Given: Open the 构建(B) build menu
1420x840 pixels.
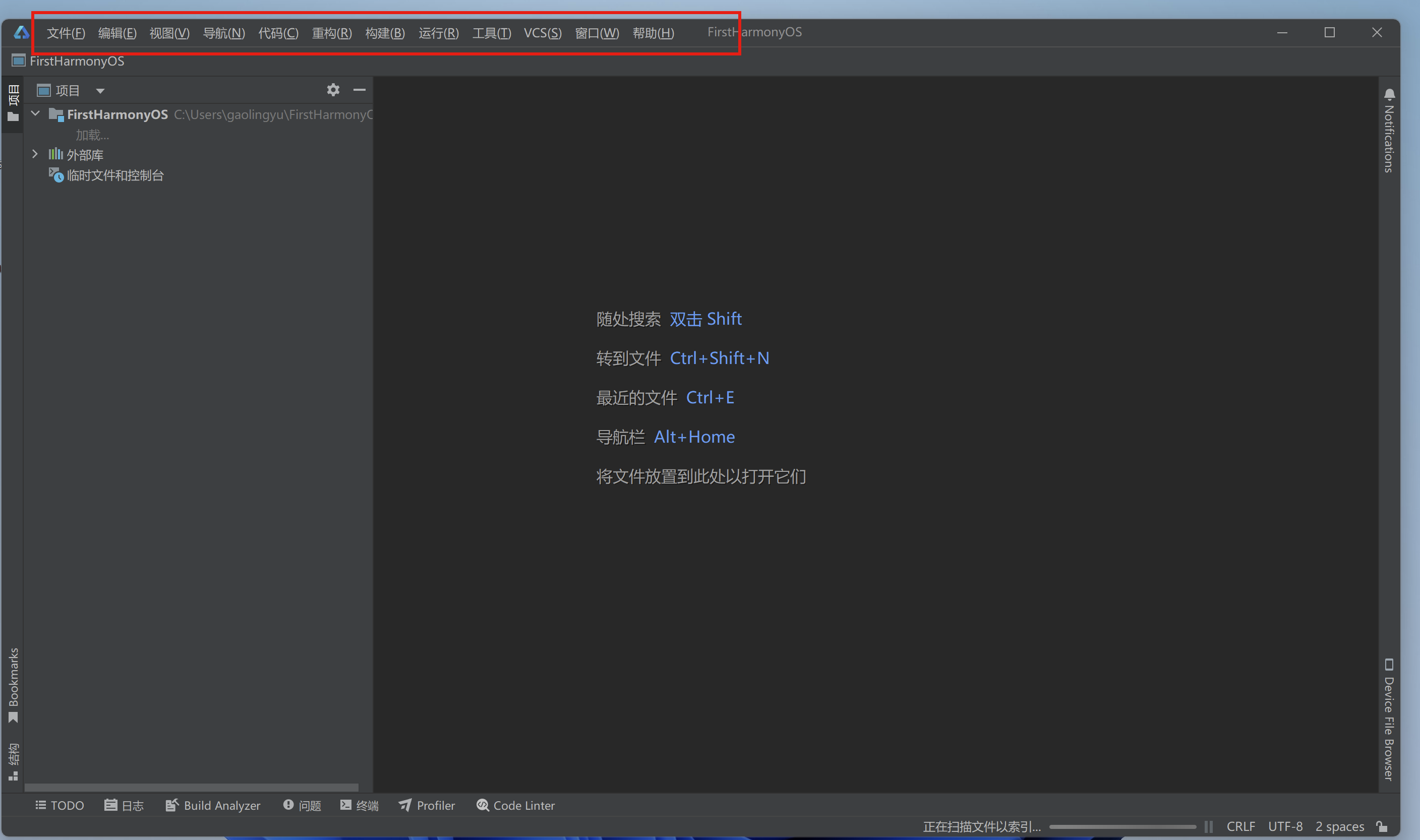Looking at the screenshot, I should coord(385,33).
